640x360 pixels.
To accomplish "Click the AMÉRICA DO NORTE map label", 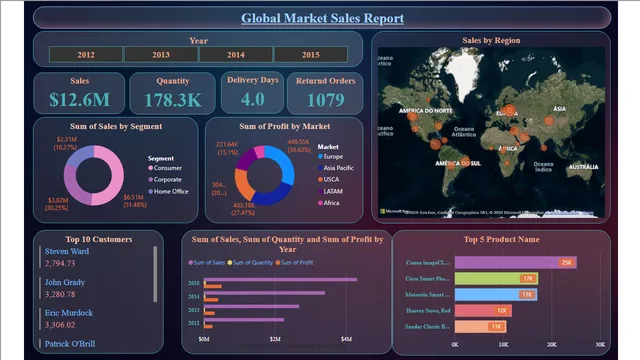I will pos(425,111).
